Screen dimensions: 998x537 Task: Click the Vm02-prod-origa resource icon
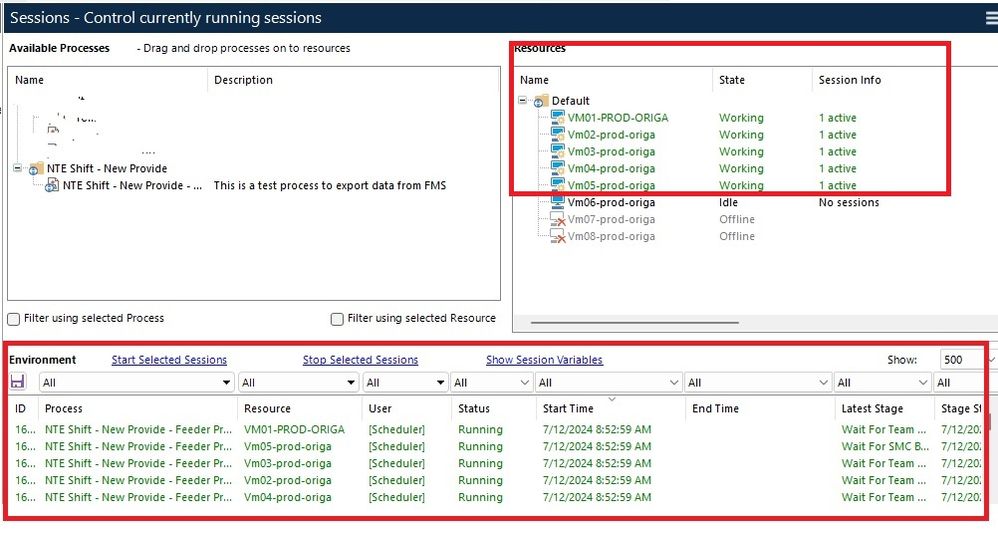(558, 134)
